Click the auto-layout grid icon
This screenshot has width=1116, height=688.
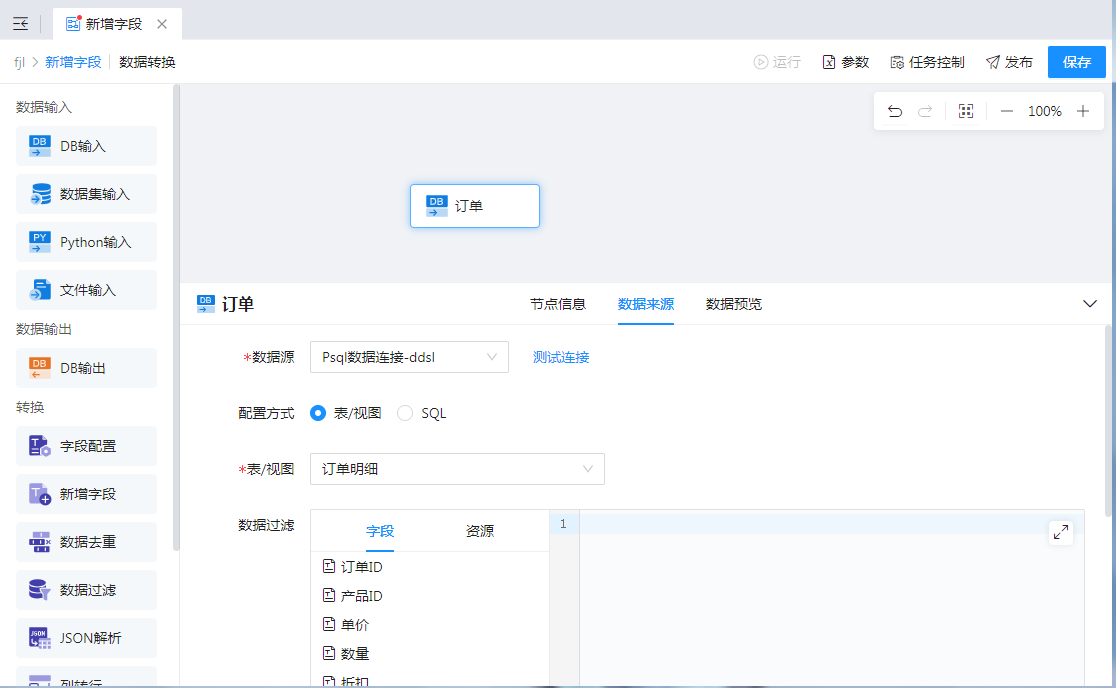[x=966, y=112]
